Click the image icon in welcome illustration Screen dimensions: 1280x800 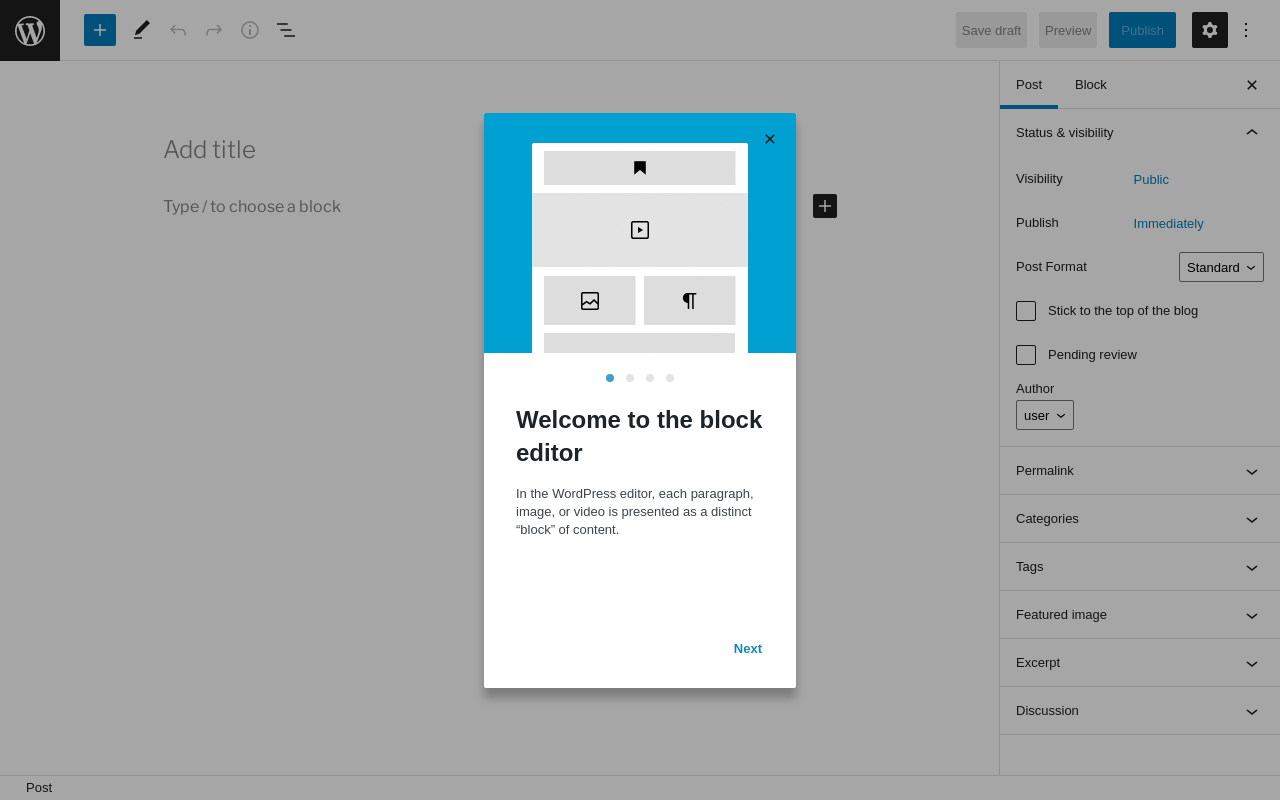tap(590, 301)
